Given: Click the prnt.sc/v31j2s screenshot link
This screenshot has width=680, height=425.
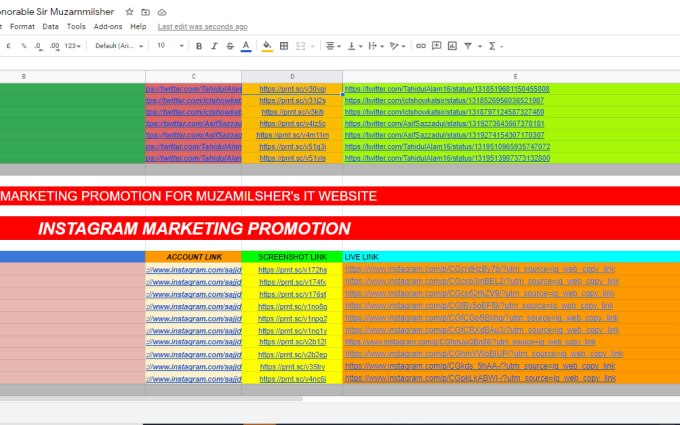Looking at the screenshot, I should coord(293,101).
